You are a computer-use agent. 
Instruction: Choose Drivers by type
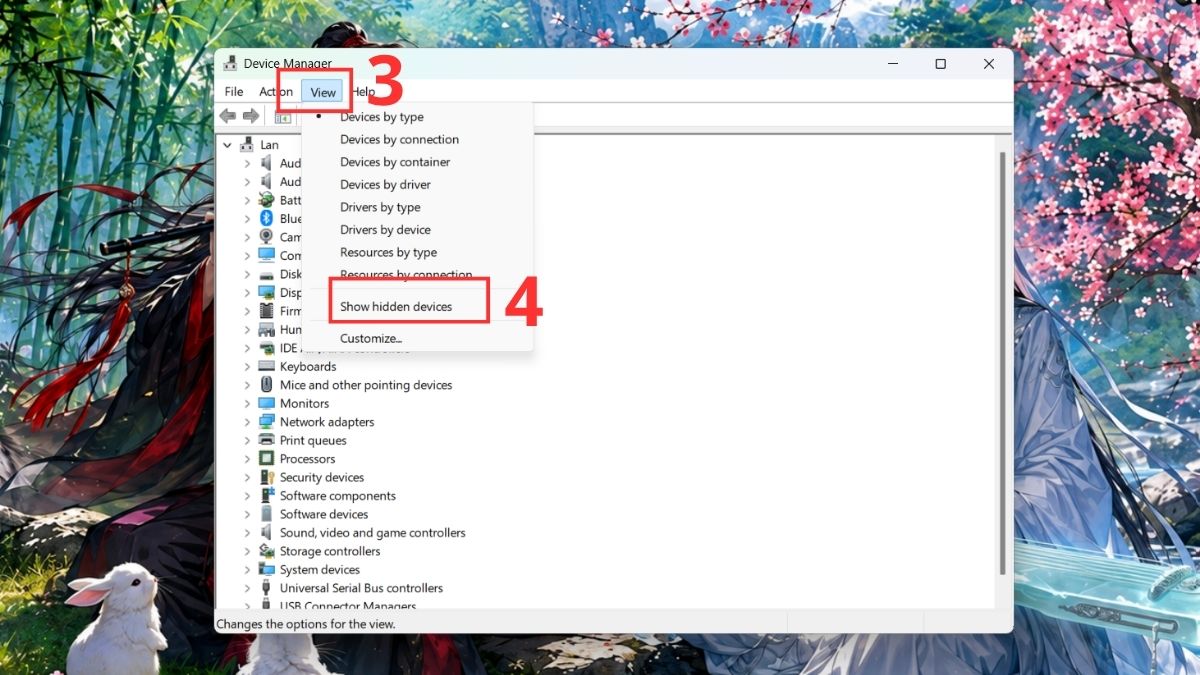coord(380,207)
